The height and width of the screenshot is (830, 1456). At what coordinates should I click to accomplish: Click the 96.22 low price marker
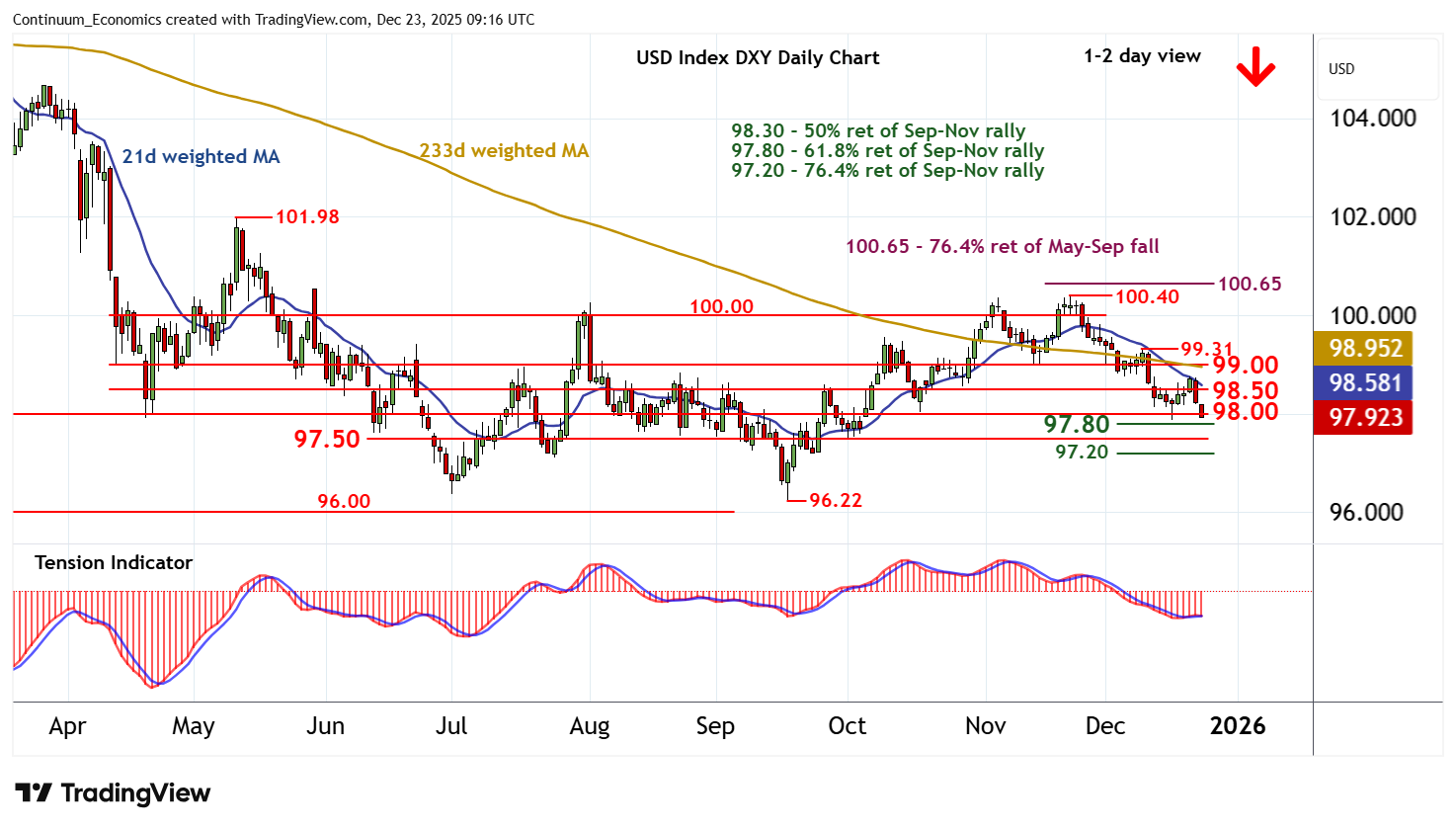pyautogui.click(x=835, y=501)
